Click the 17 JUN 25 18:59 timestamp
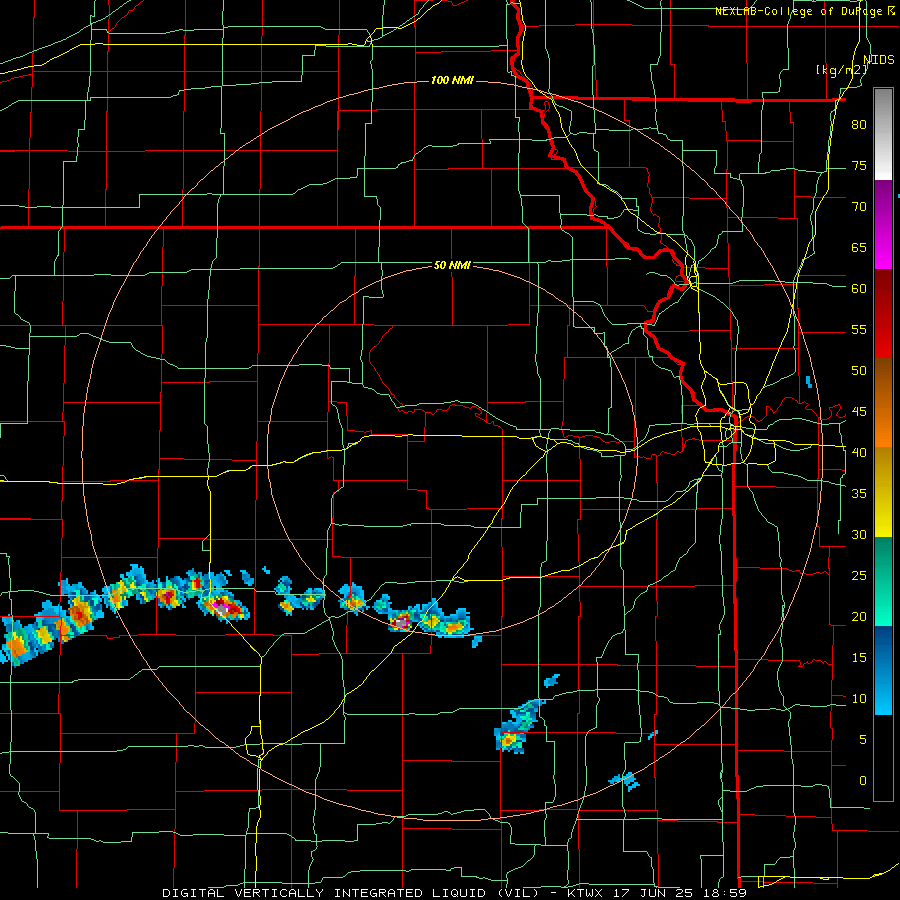The height and width of the screenshot is (900, 900). (x=679, y=893)
